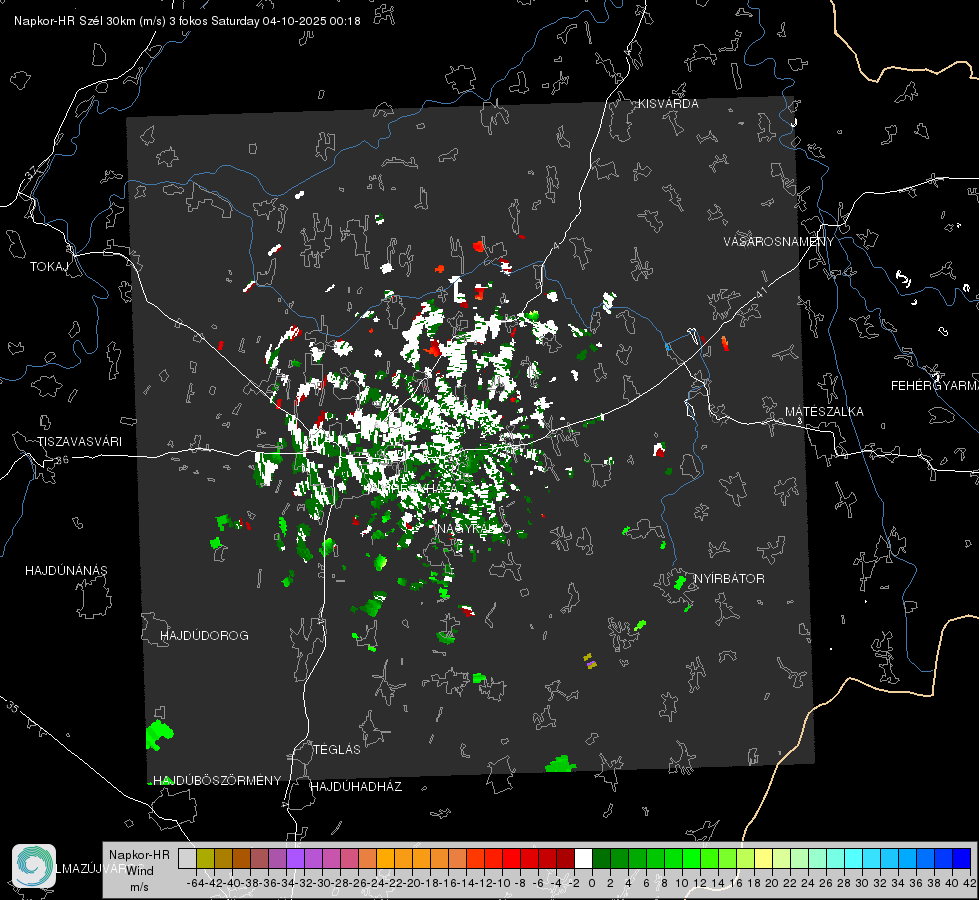The image size is (979, 900).
Task: Click the TÉGLÁS town label
Action: (337, 749)
